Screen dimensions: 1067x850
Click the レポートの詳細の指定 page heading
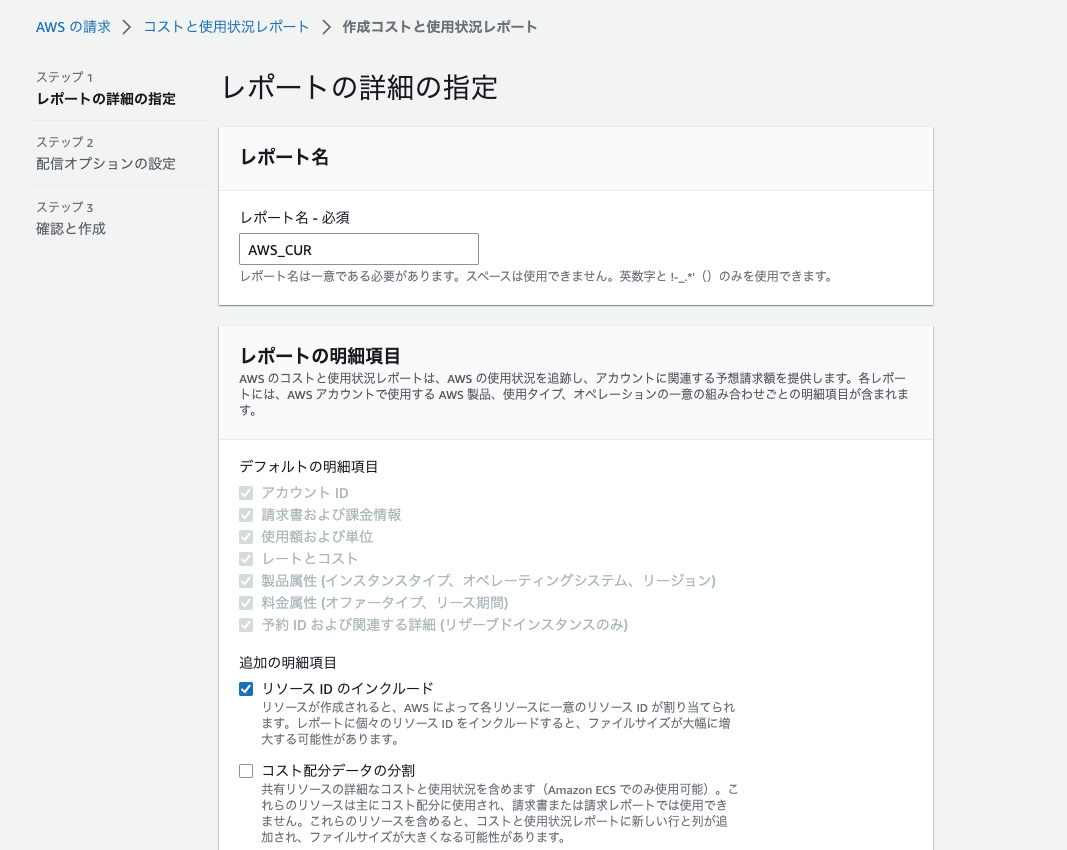coord(360,88)
